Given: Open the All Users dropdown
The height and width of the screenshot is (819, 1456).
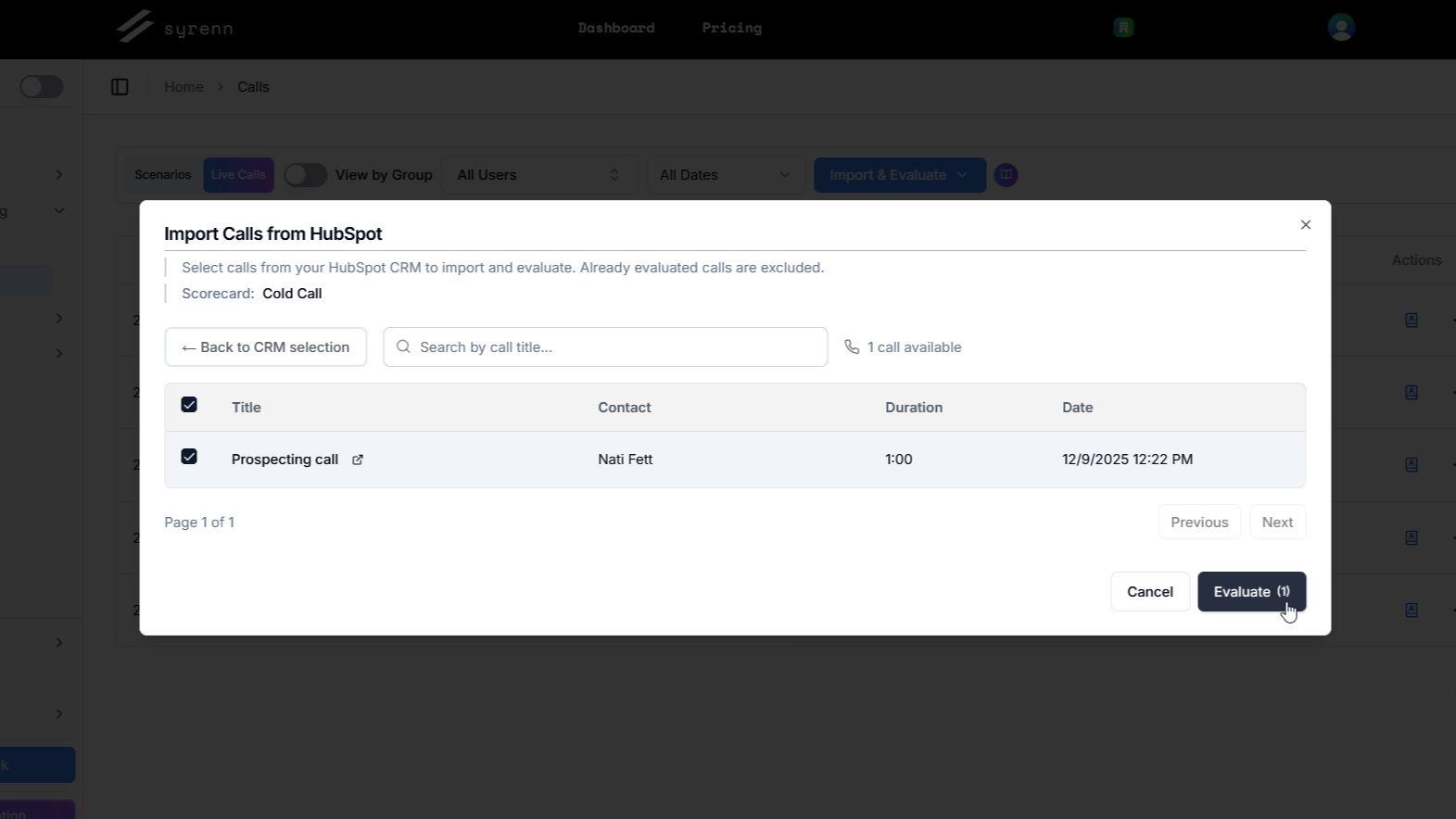Looking at the screenshot, I should [539, 174].
